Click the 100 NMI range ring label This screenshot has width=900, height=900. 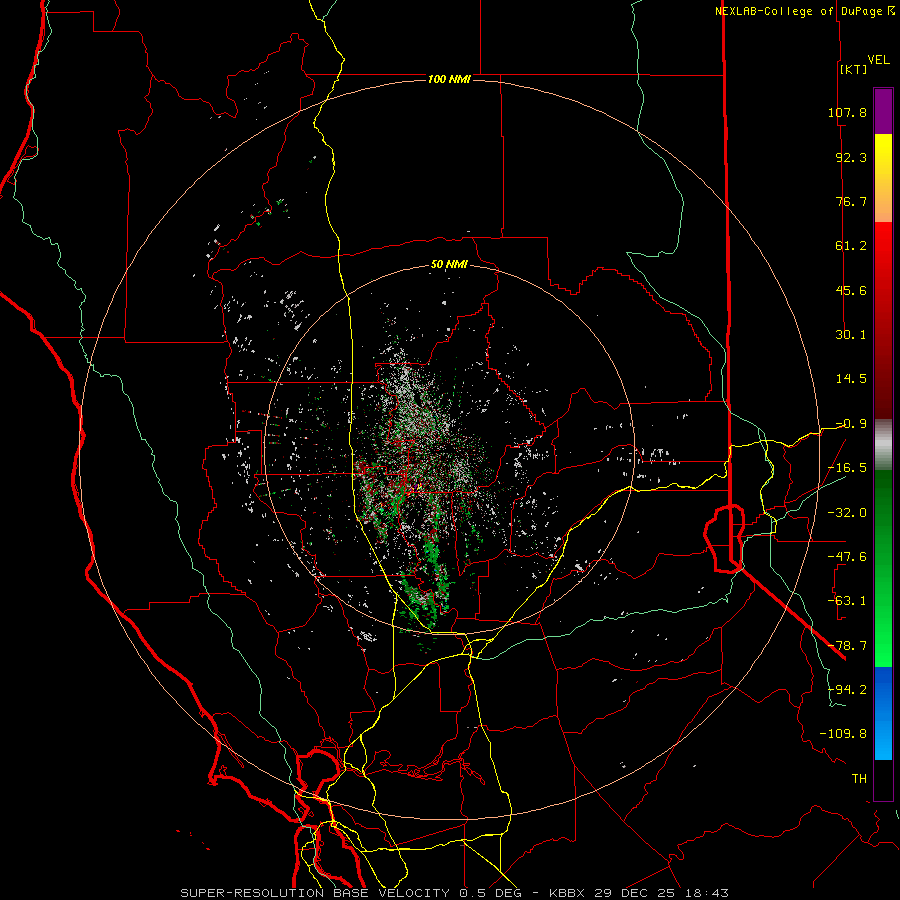coord(449,79)
